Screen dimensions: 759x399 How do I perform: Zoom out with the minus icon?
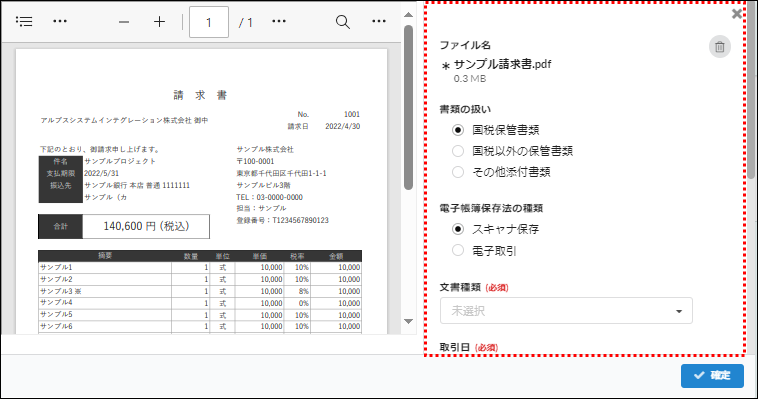(x=124, y=22)
